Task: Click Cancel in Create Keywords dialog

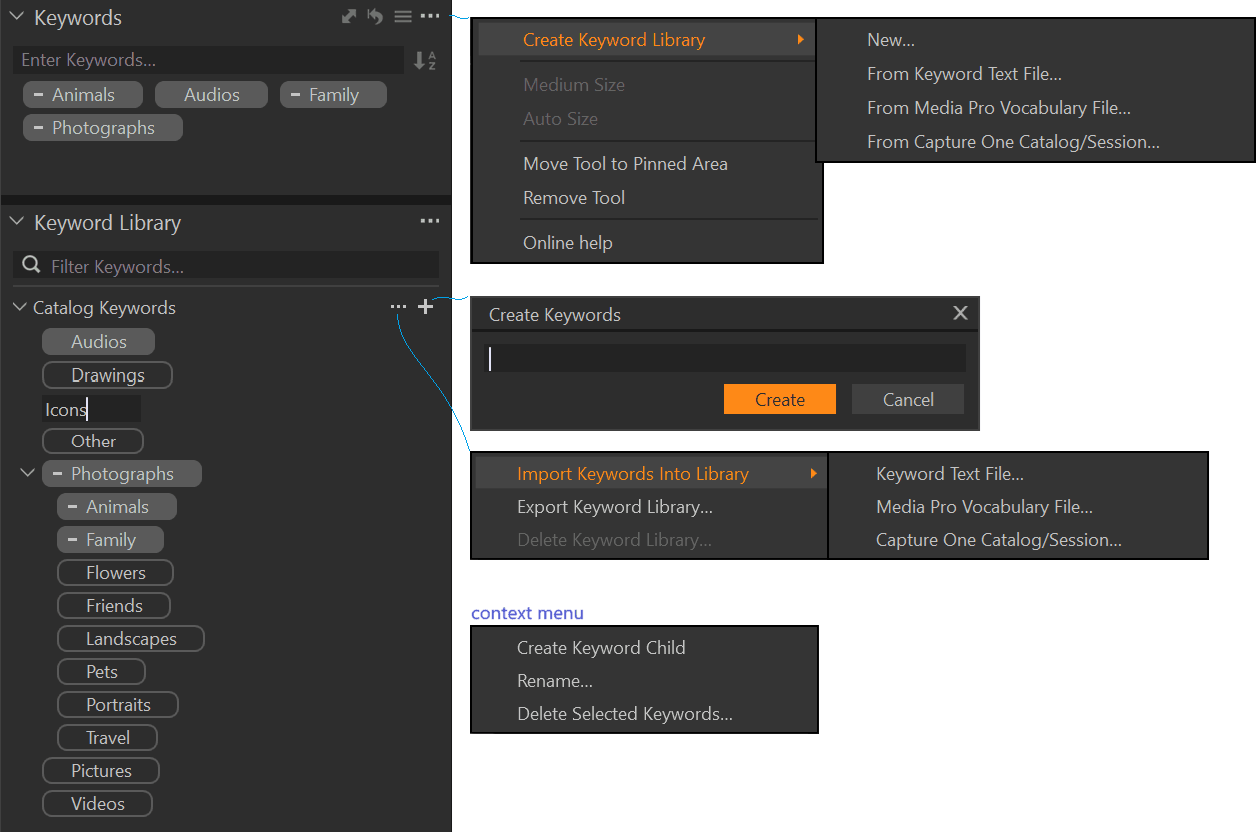Action: pos(907,400)
